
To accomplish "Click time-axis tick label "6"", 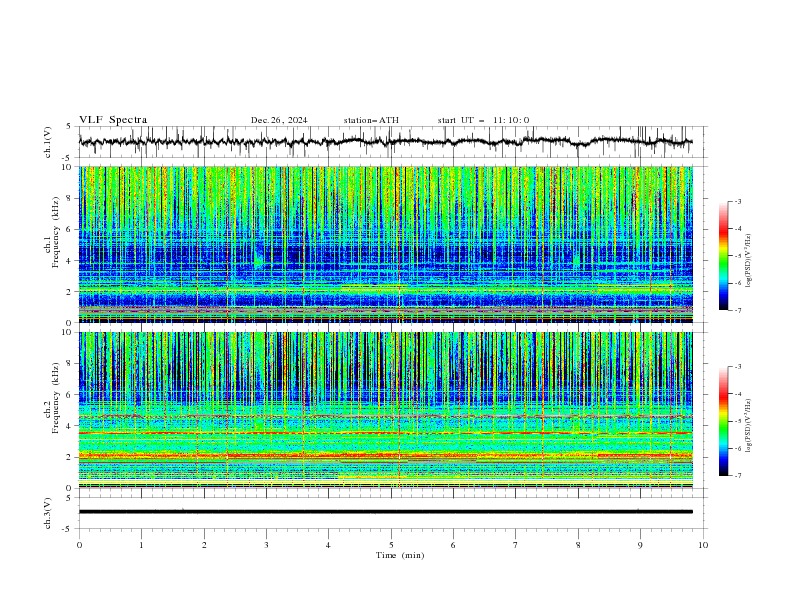I will 453,545.
